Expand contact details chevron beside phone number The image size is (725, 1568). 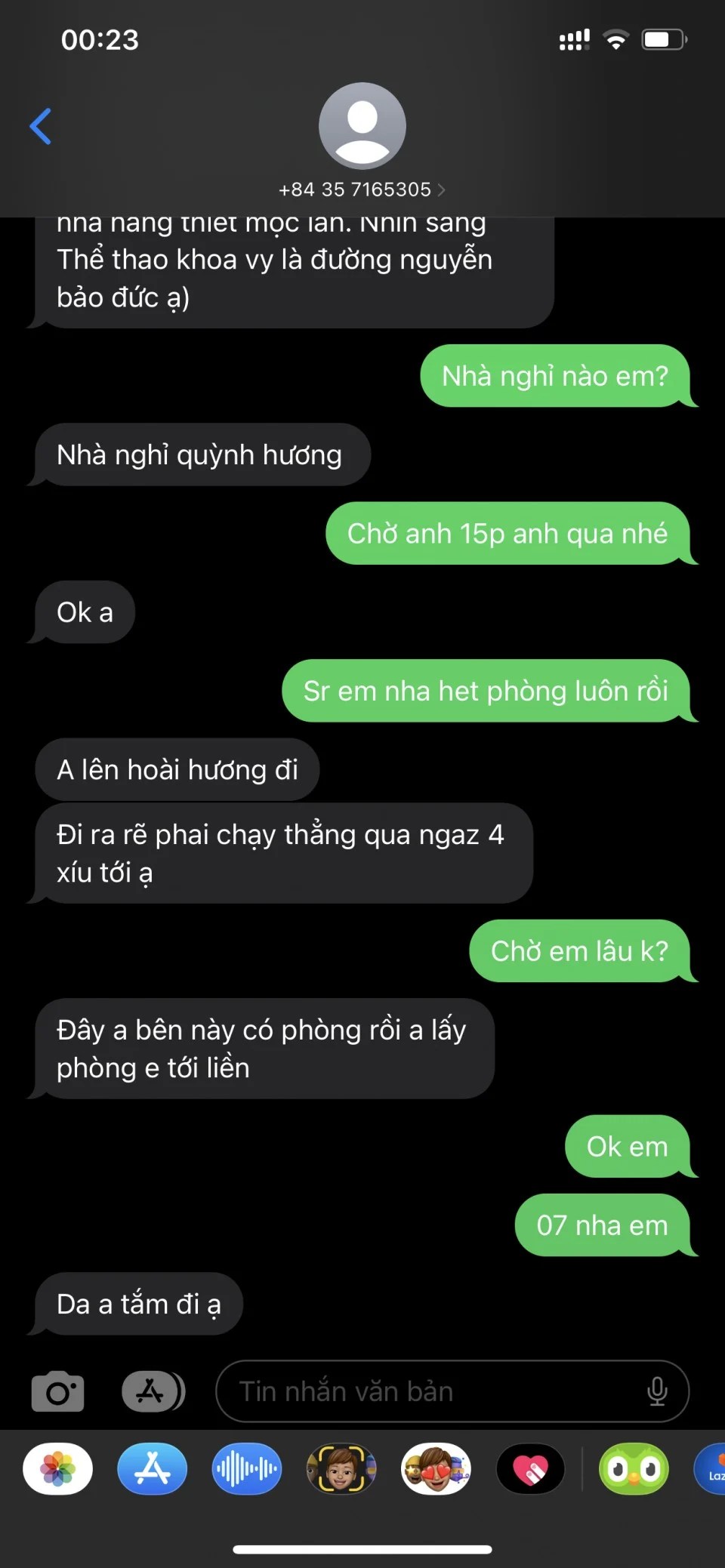pos(442,189)
